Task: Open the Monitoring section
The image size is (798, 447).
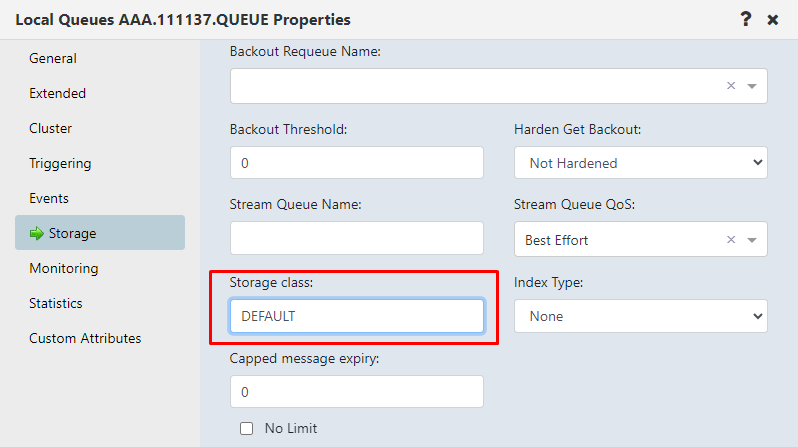Action: [x=64, y=268]
